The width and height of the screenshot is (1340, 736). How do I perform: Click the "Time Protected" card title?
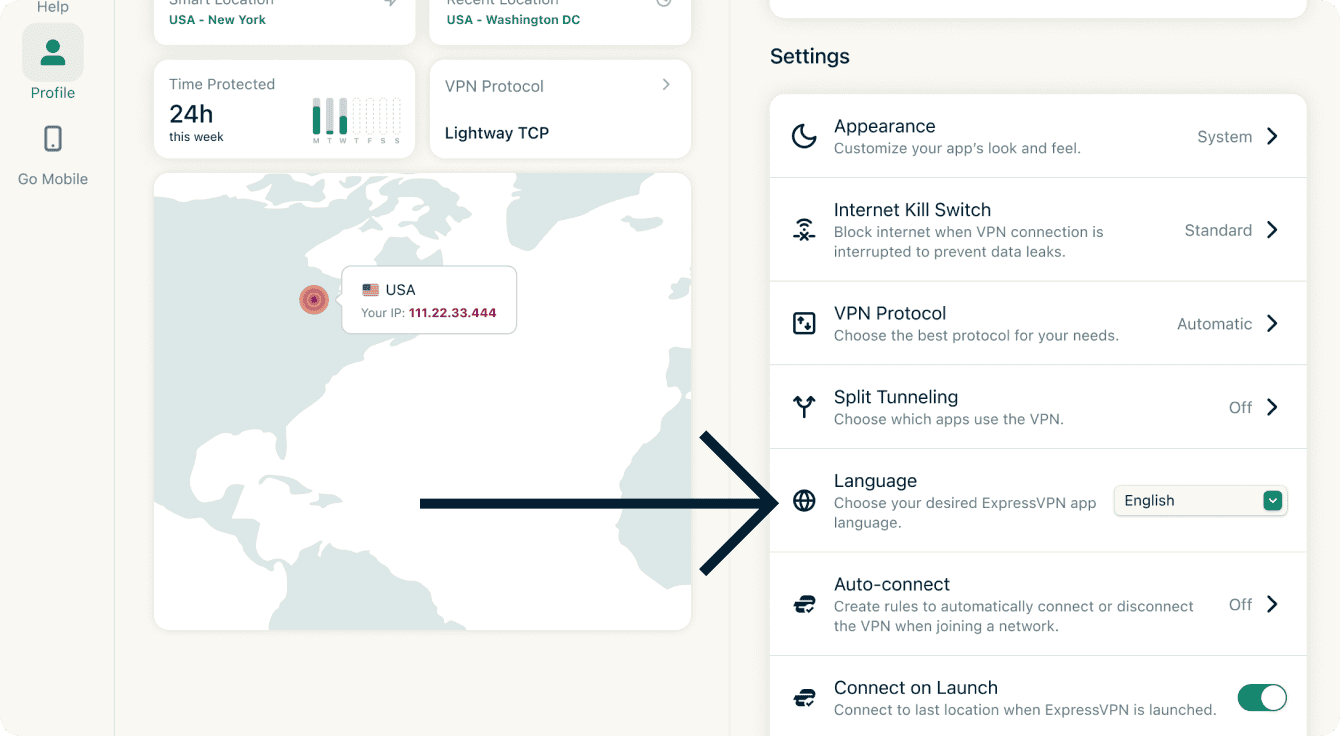coord(222,84)
